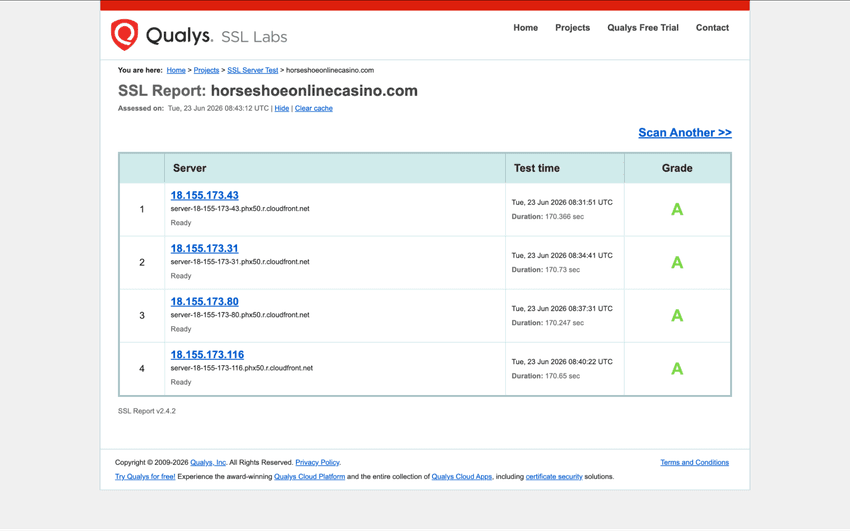Click the Clear cache link

(313, 108)
